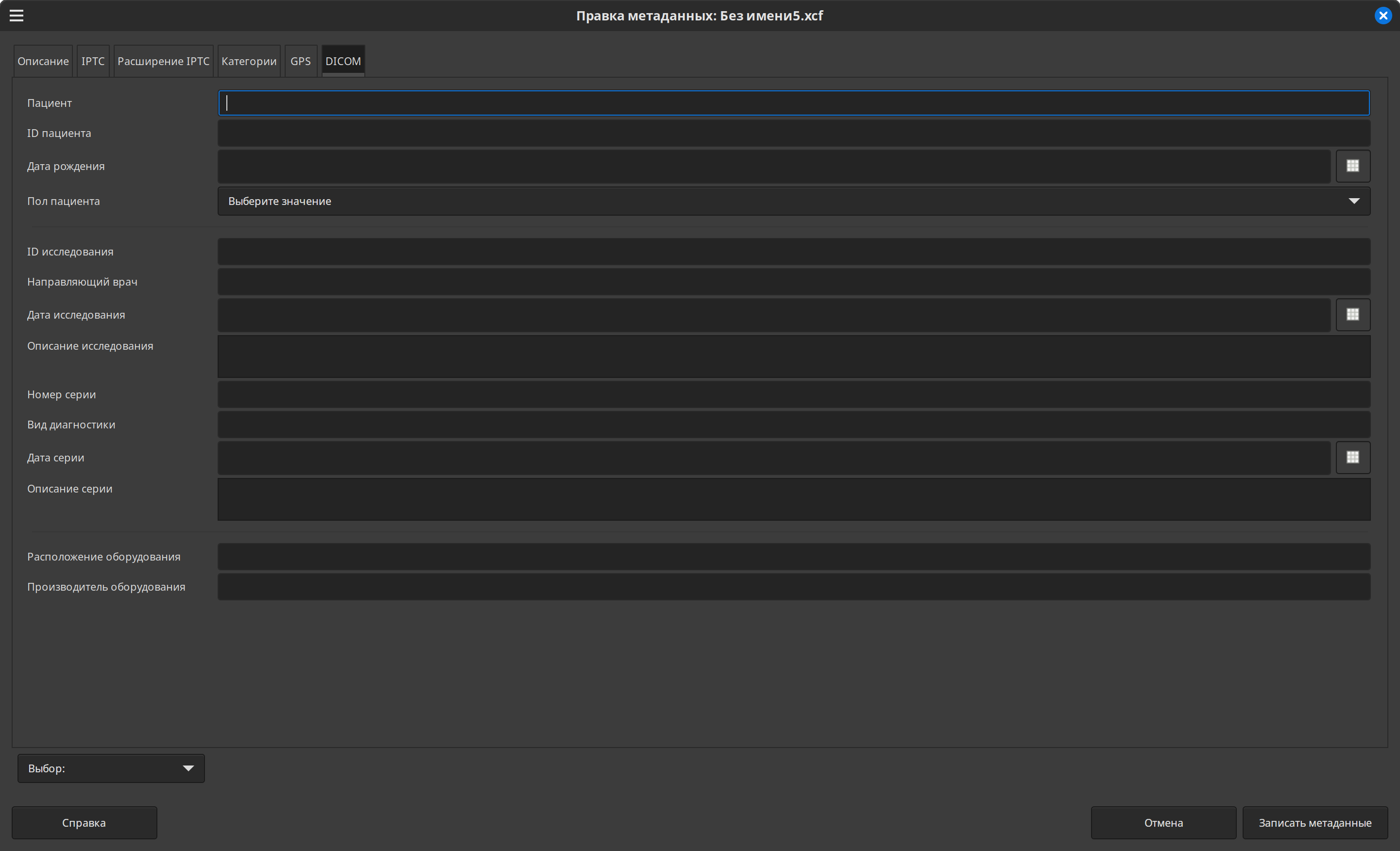Screen dimensions: 1400x851
Task: Click the Справка button
Action: 84,823
